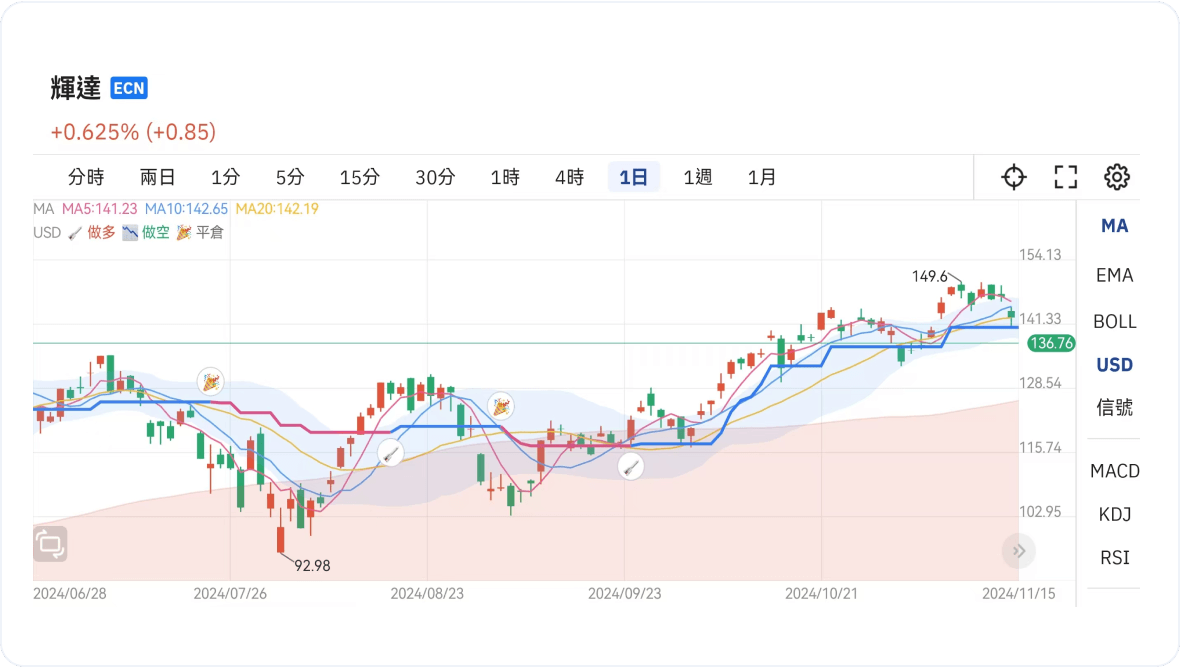The width and height of the screenshot is (1180, 667).
Task: Click the long-entry marker near 2024/08/23
Action: pyautogui.click(x=391, y=453)
